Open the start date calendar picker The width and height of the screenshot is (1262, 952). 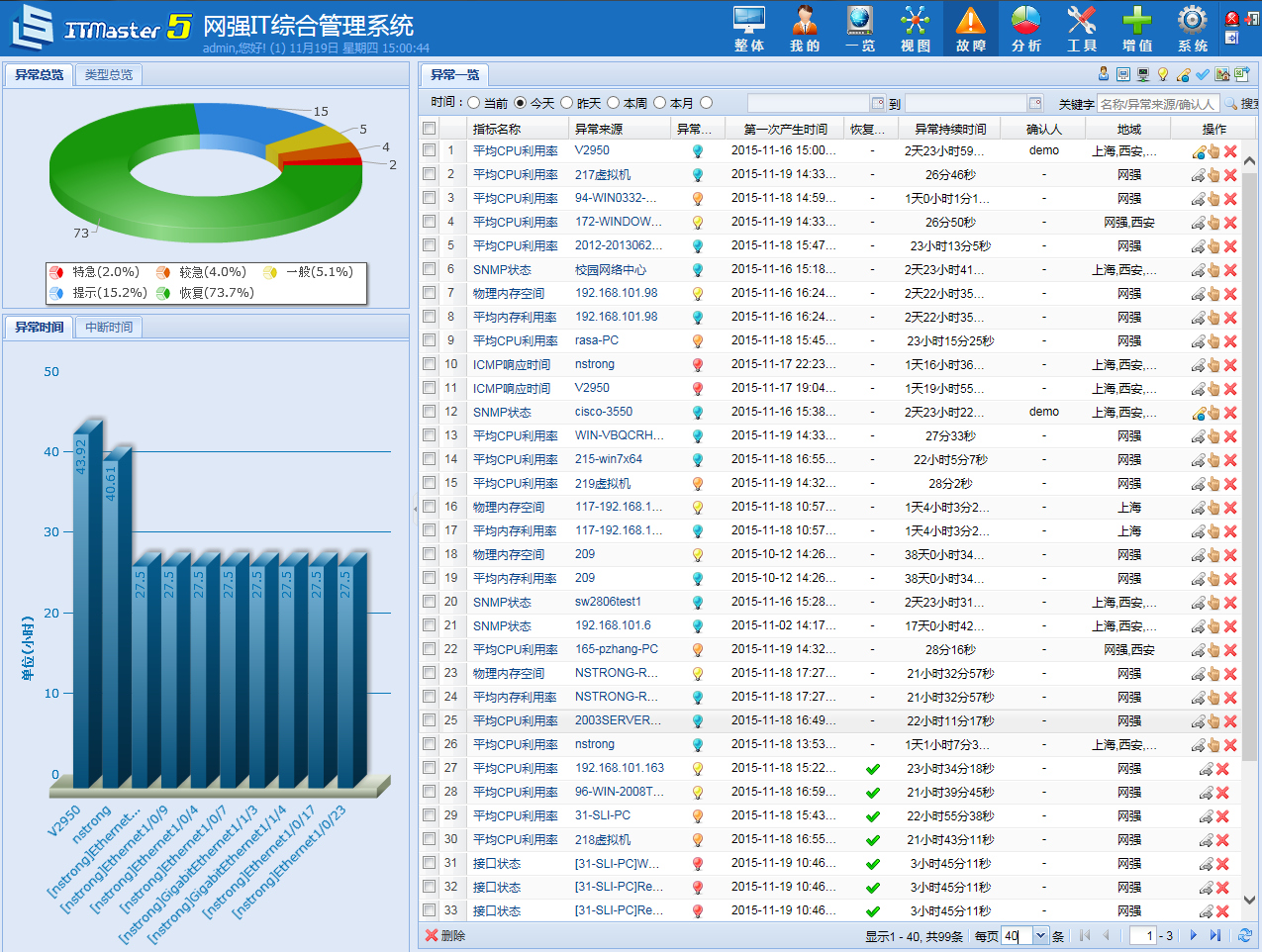[878, 103]
